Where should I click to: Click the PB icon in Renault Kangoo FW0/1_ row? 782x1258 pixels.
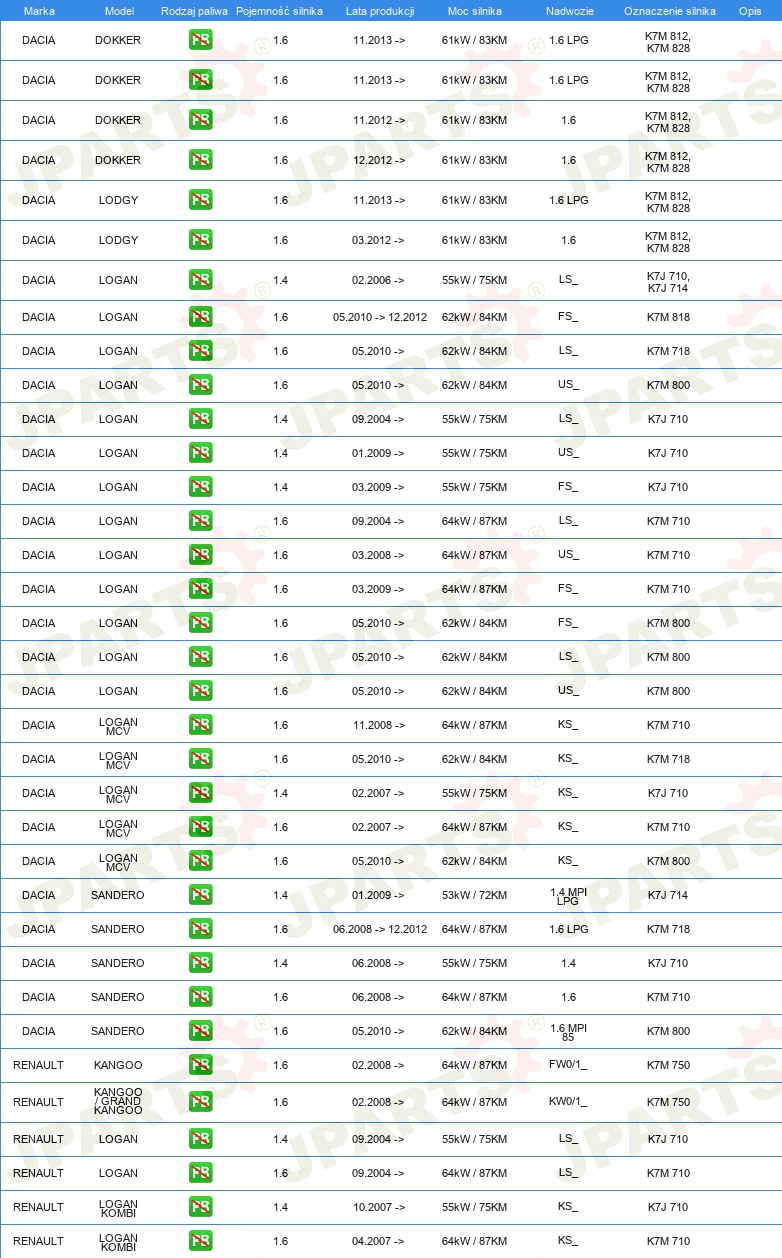[x=200, y=1065]
